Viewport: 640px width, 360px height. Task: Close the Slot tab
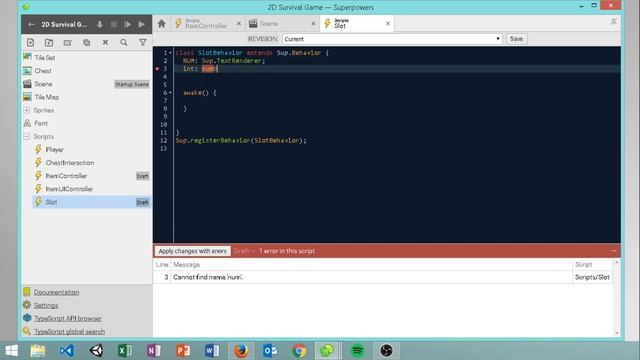[388, 24]
